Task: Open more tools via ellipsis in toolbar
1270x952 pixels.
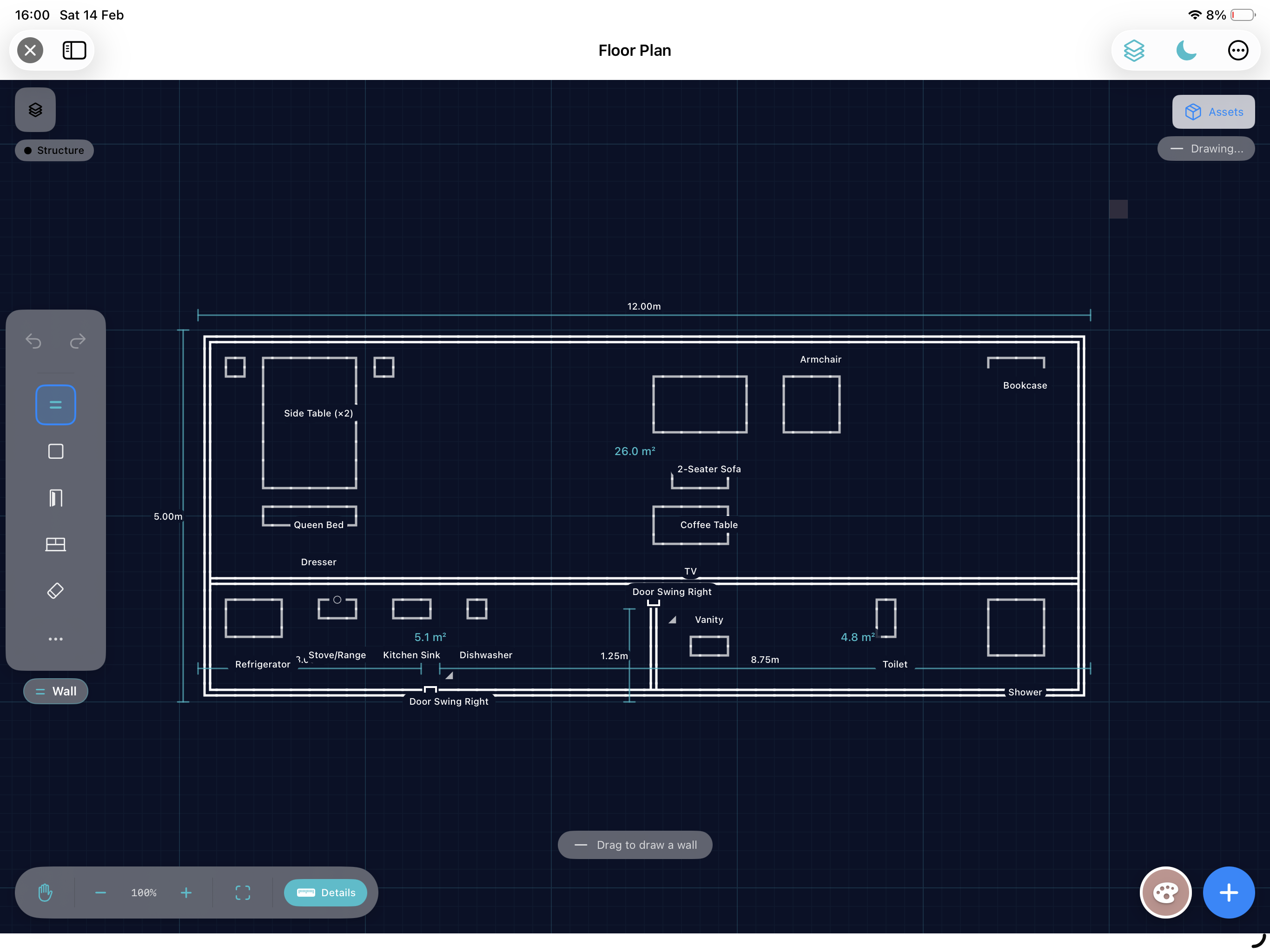Action: coord(55,639)
